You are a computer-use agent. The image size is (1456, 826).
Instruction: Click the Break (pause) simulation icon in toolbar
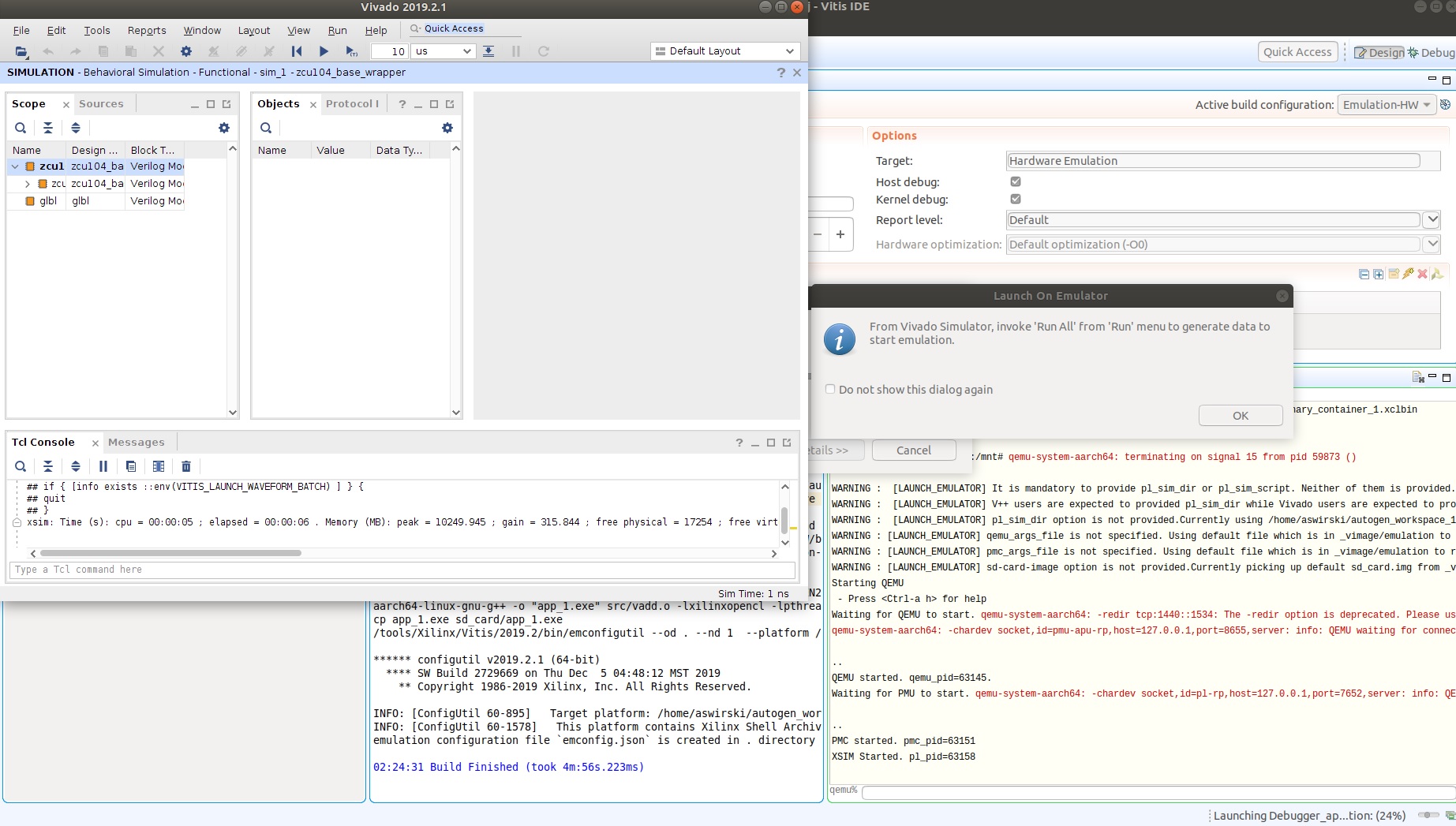[516, 51]
